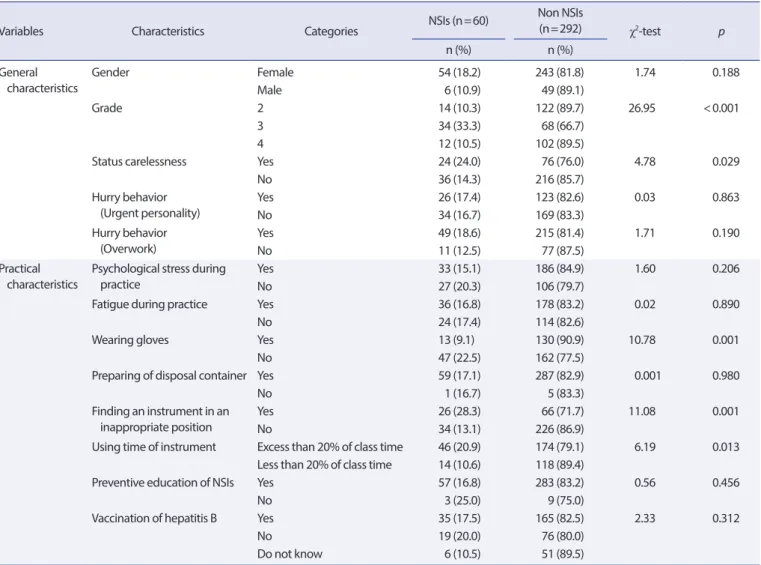Select 'Vaccination of hepatitis B' label

[154, 518]
